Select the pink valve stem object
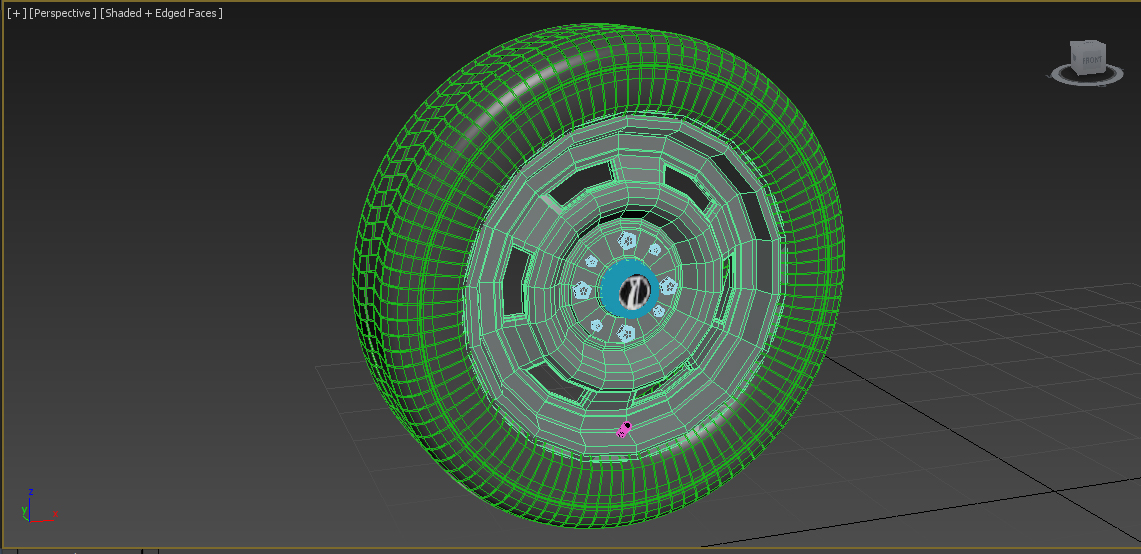 click(x=624, y=430)
